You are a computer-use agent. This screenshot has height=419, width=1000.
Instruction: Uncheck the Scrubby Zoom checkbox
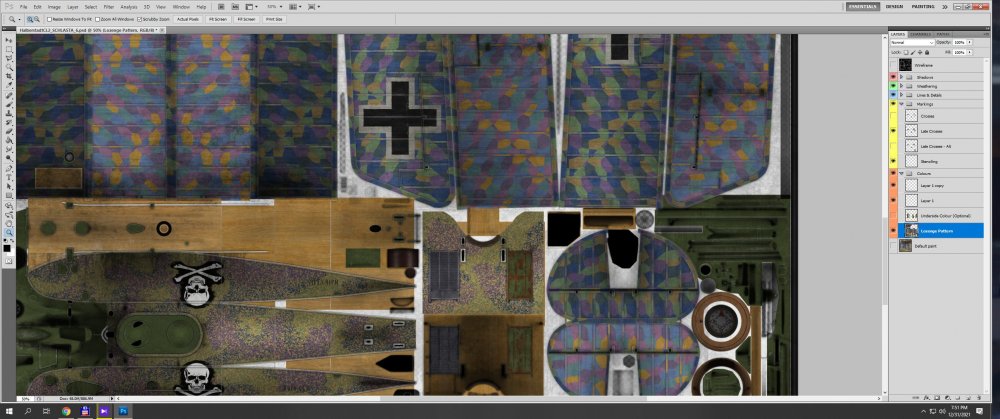pyautogui.click(x=140, y=19)
